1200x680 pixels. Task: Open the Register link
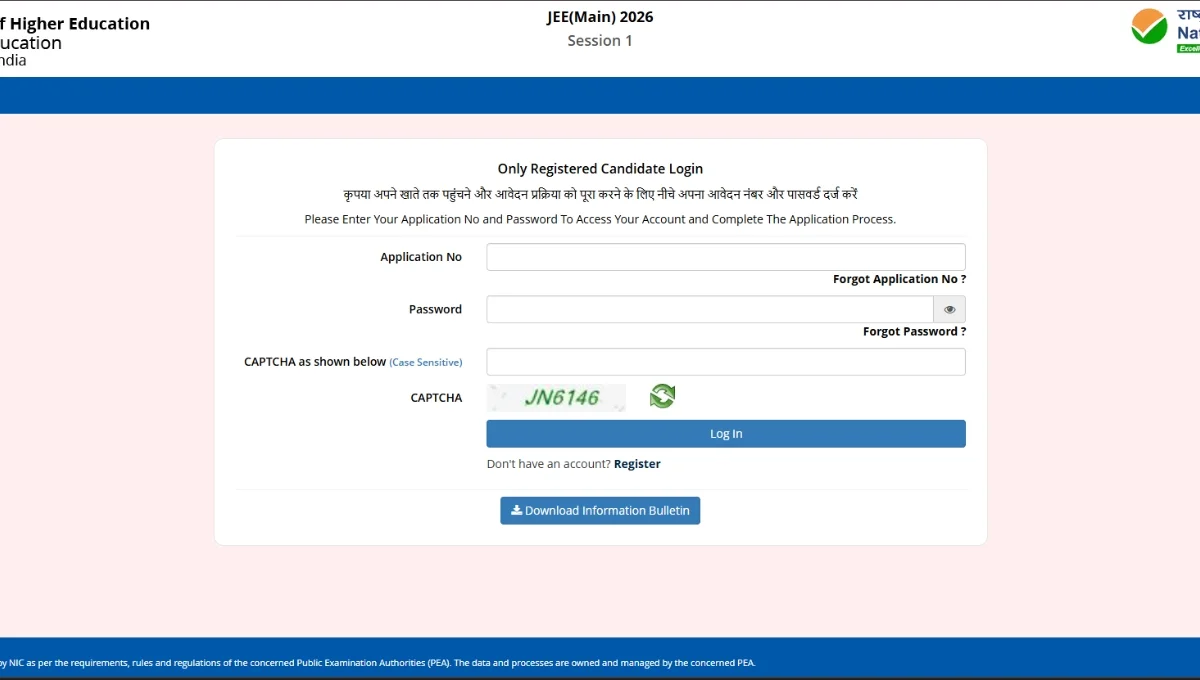637,463
